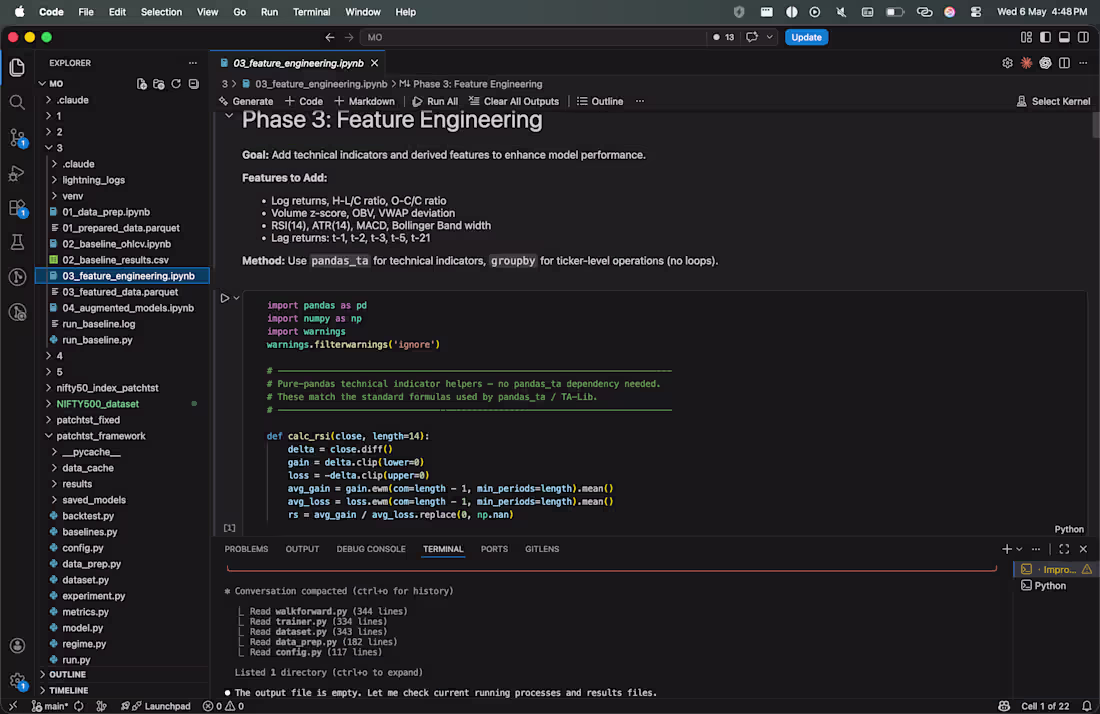Open the Search view in activity bar

click(x=17, y=102)
